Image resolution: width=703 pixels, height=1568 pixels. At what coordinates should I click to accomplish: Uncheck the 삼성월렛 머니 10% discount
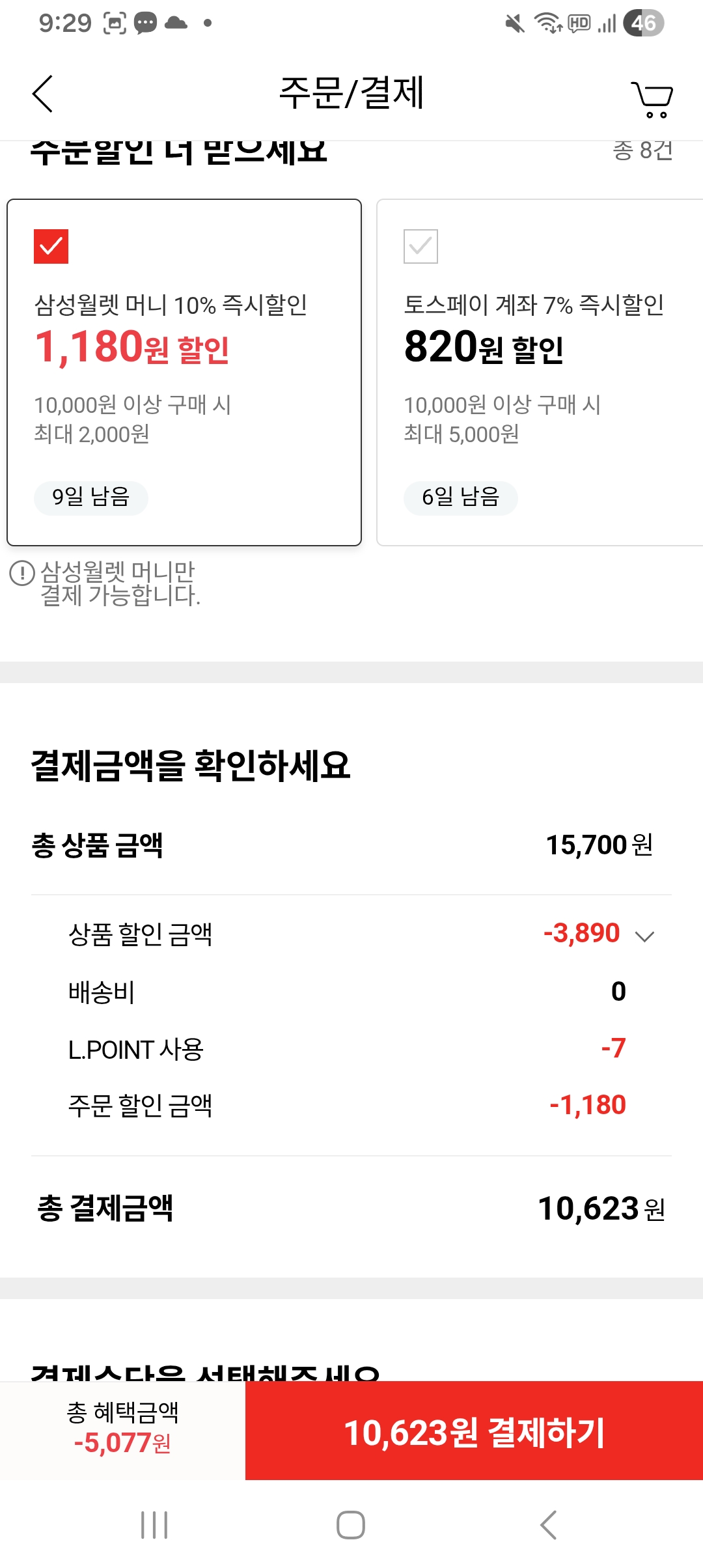[x=50, y=246]
